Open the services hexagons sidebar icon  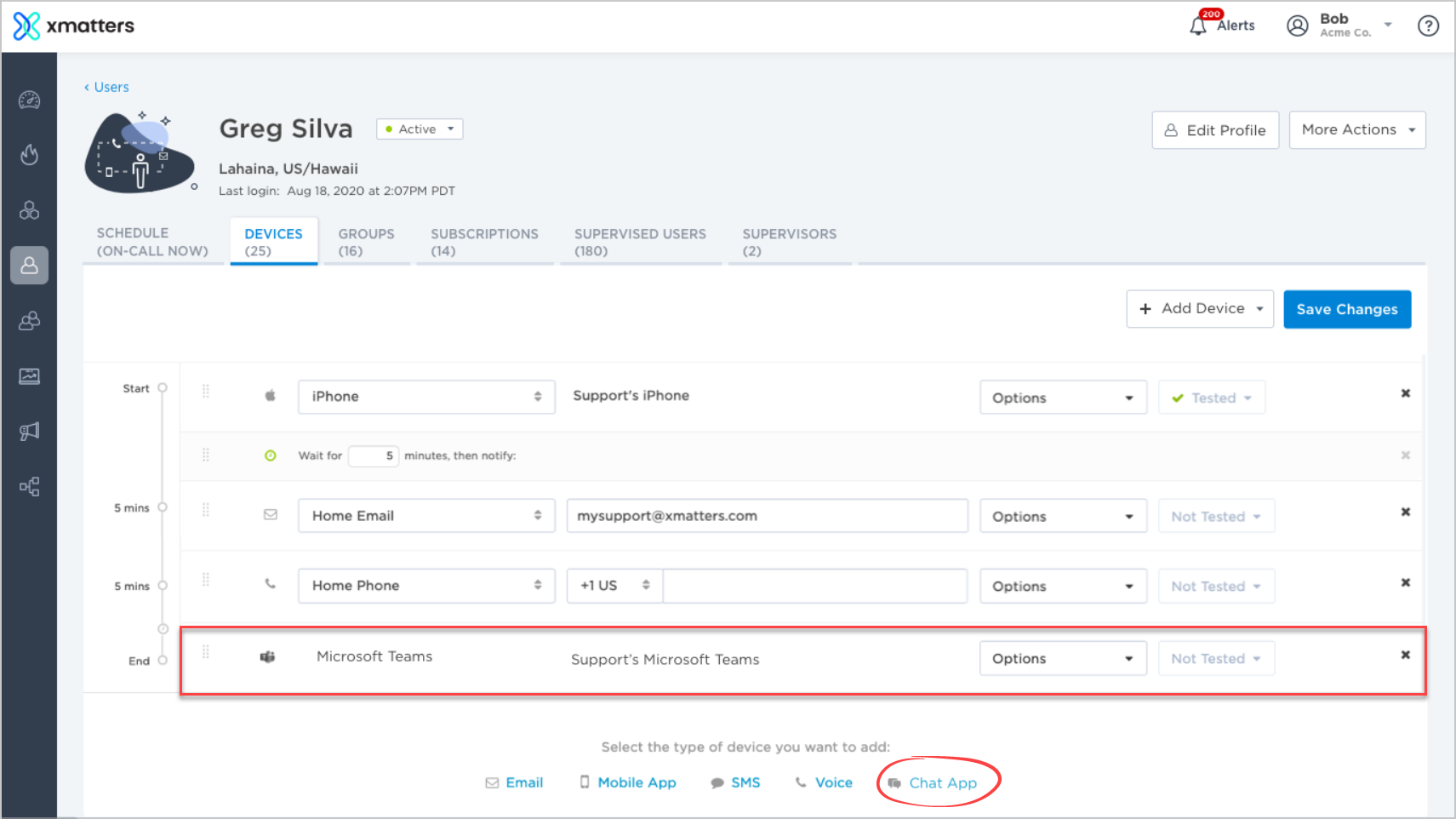(30, 210)
